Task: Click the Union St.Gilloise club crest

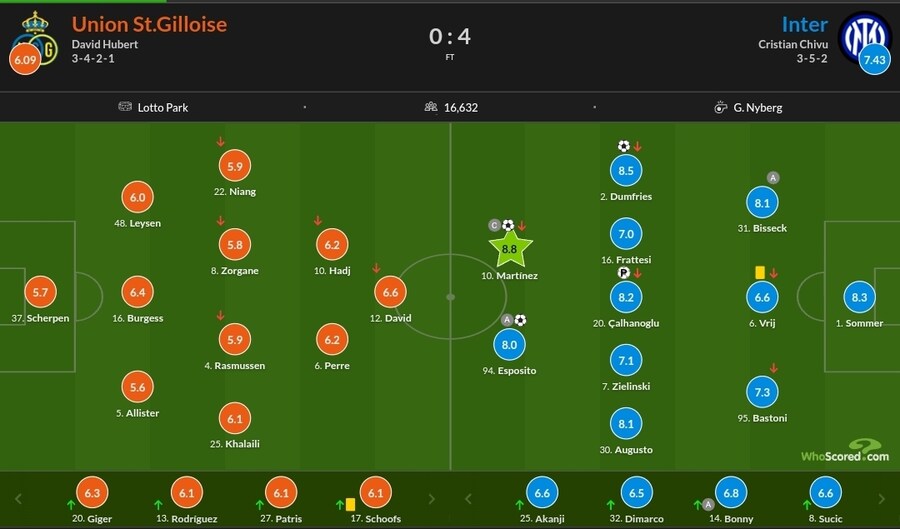Action: 35,37
